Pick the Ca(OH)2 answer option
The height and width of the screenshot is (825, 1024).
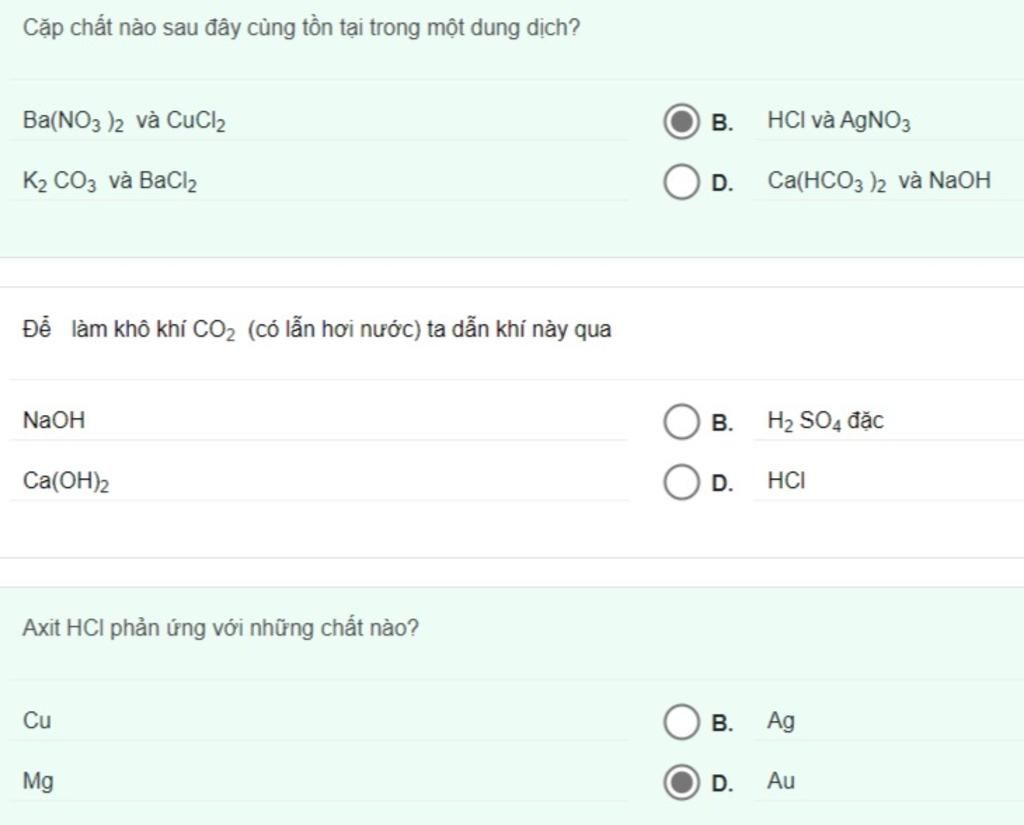pos(66,482)
